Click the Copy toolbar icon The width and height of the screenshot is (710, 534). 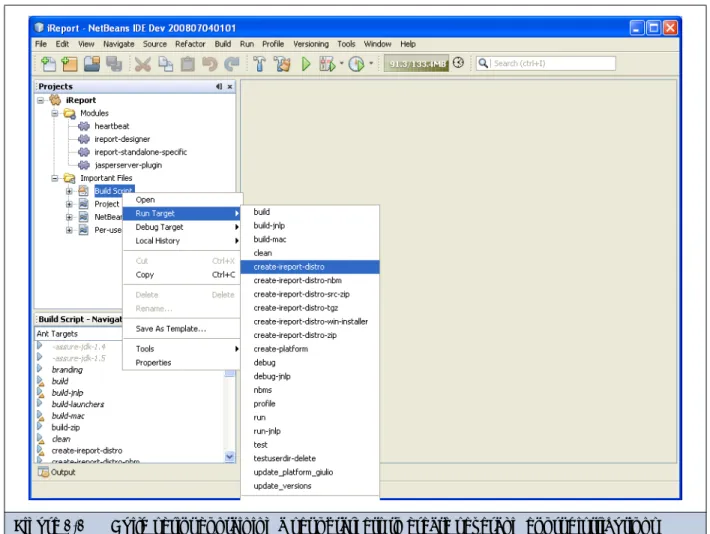point(165,64)
